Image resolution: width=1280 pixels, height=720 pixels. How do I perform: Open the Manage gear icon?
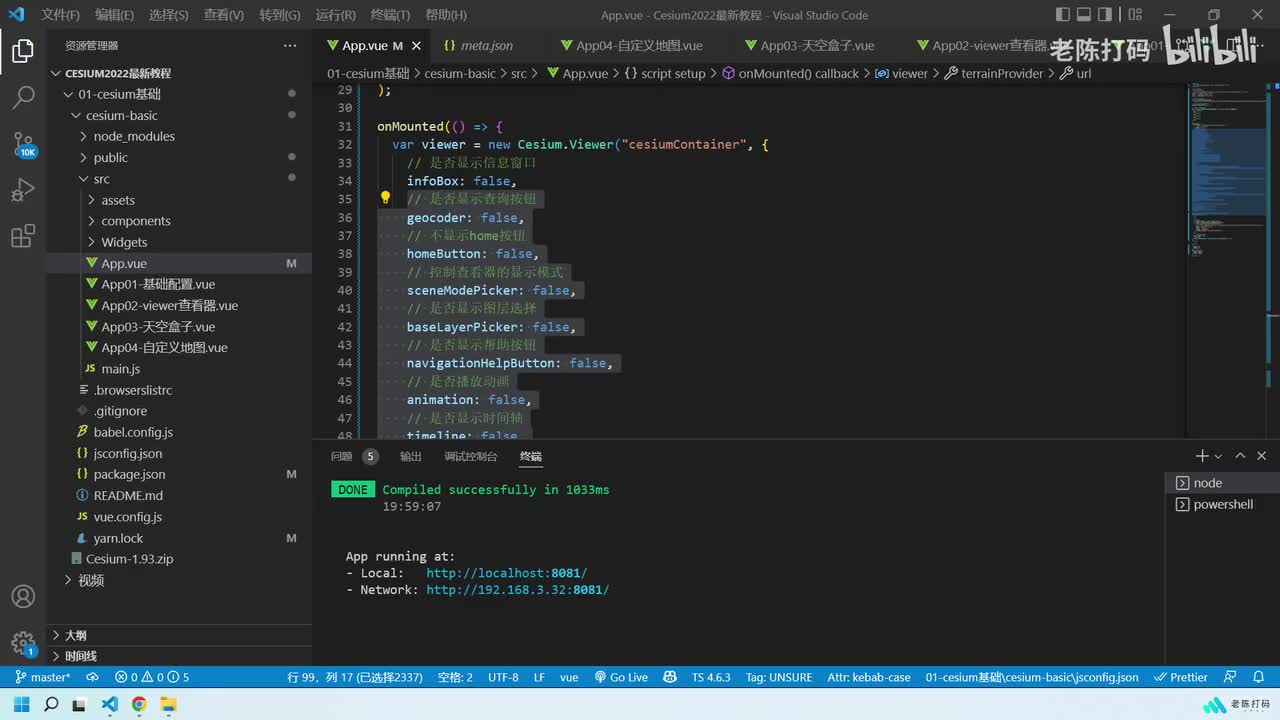[23, 642]
